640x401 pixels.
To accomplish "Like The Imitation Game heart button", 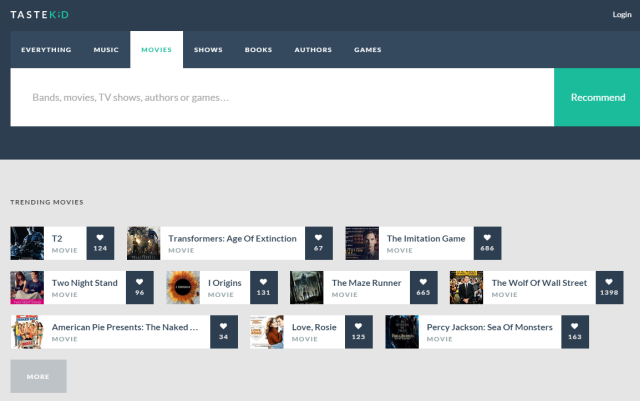I will pos(487,243).
